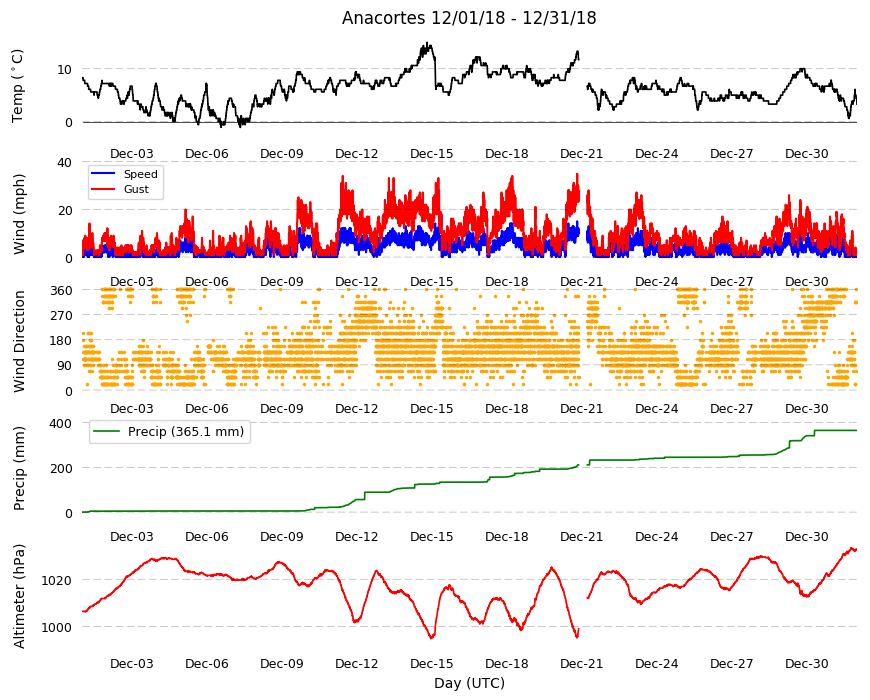Click the chart title Anacortes 12/01/18 - 12/31/18
Screen dimensions: 870x700
(469, 18)
